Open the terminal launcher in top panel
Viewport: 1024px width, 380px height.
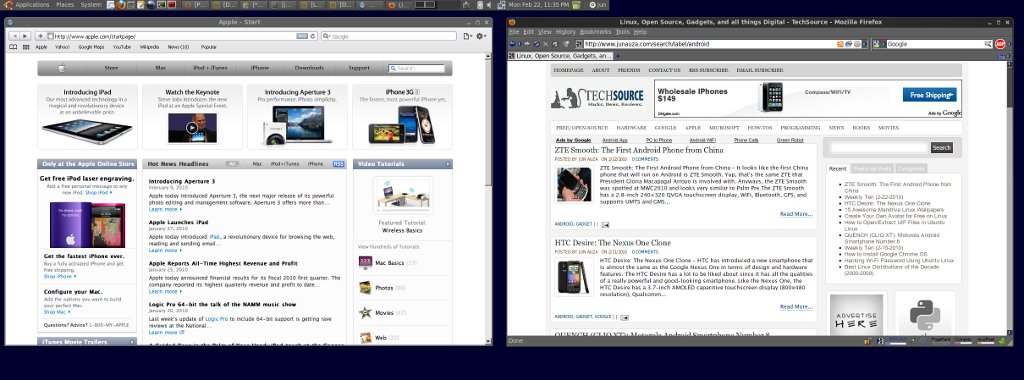coord(161,5)
